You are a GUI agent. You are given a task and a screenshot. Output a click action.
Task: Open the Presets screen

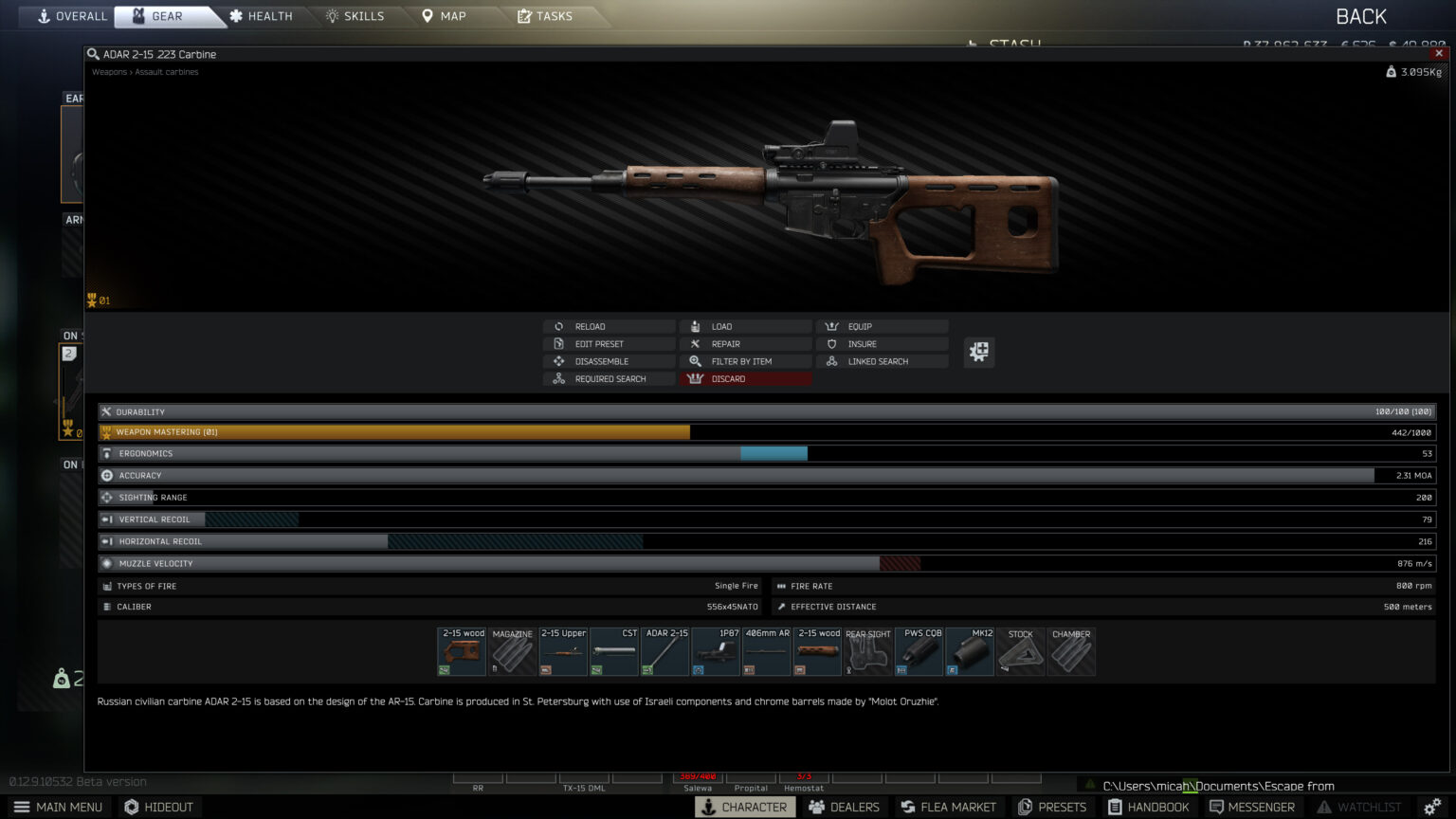(x=1051, y=807)
